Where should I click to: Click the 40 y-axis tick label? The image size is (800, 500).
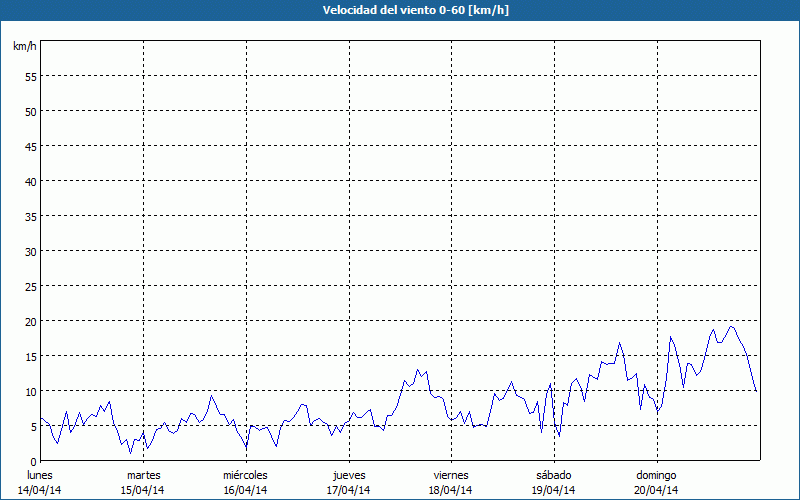click(x=30, y=181)
